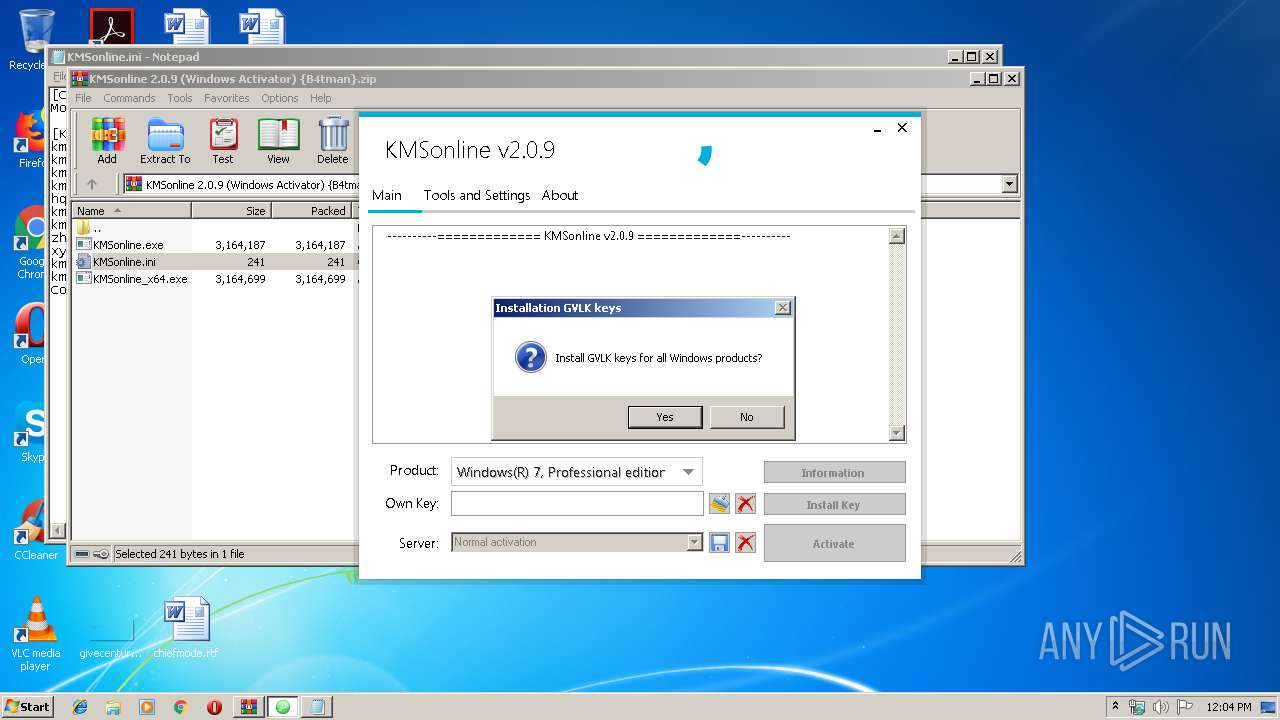Launch Opera from the taskbar
Screen dimensions: 1280x720
pyautogui.click(x=214, y=707)
